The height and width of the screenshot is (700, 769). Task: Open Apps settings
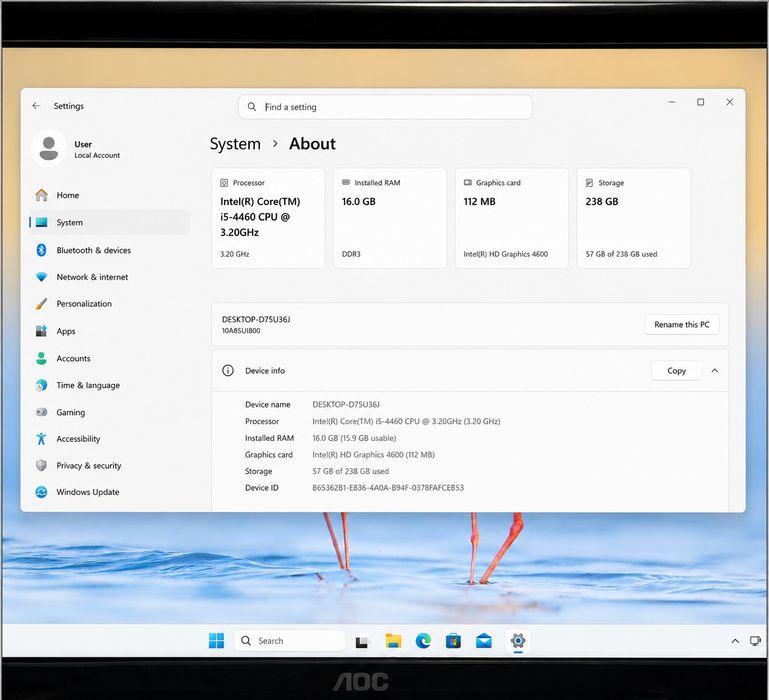click(109, 331)
